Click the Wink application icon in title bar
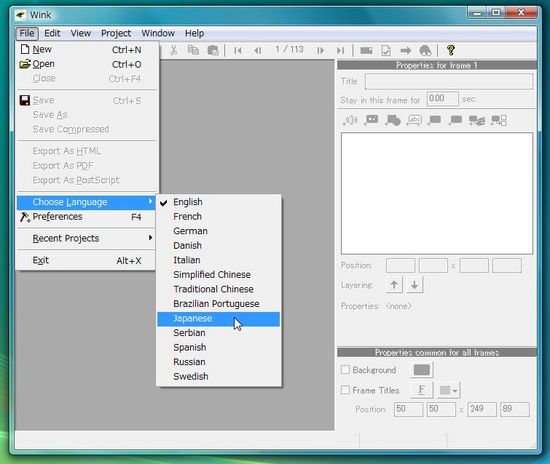This screenshot has width=550, height=464. (21, 15)
